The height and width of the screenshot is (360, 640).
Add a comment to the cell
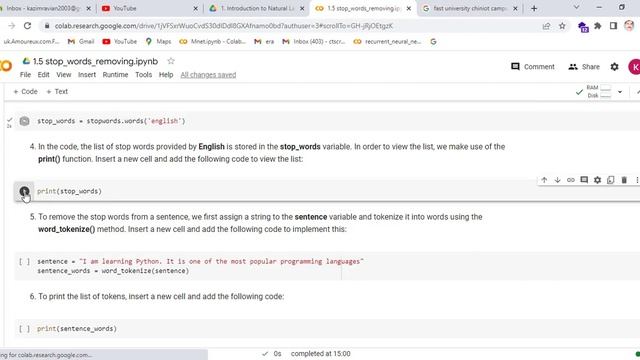pos(584,180)
